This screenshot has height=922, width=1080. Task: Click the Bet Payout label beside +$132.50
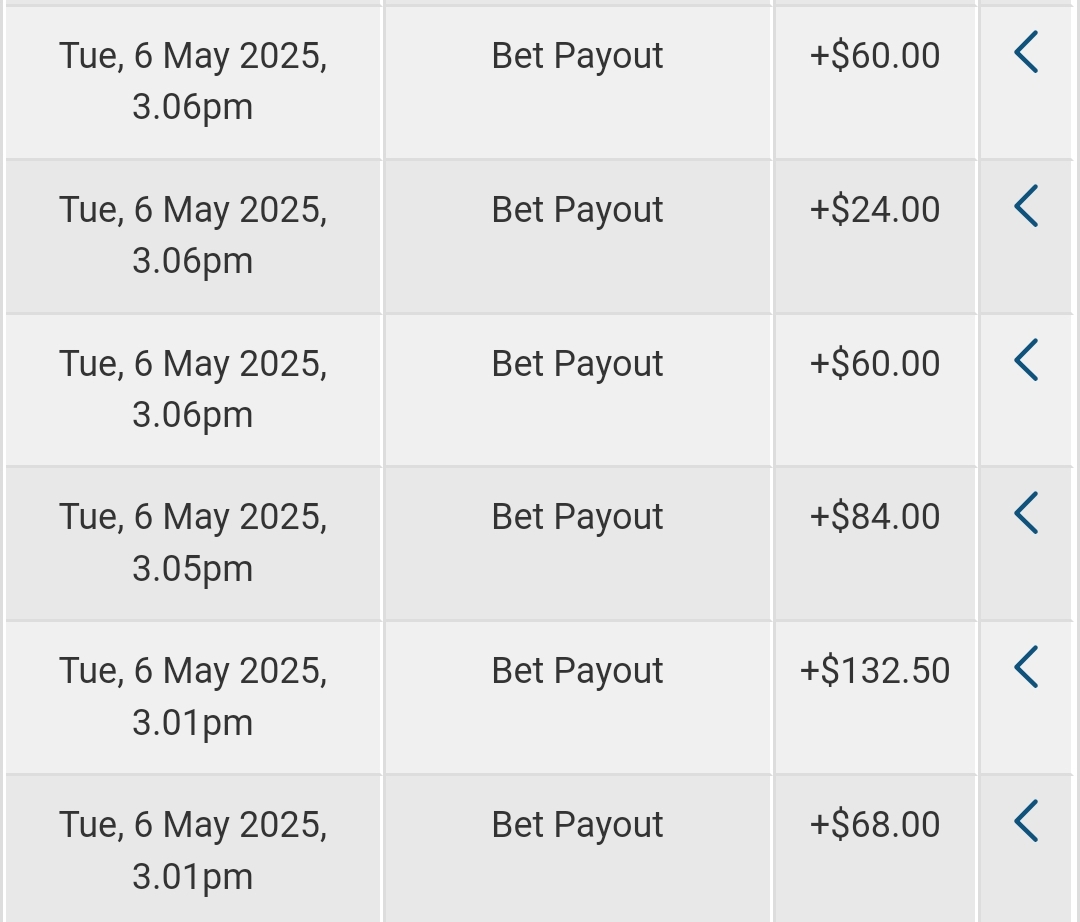[x=577, y=671]
